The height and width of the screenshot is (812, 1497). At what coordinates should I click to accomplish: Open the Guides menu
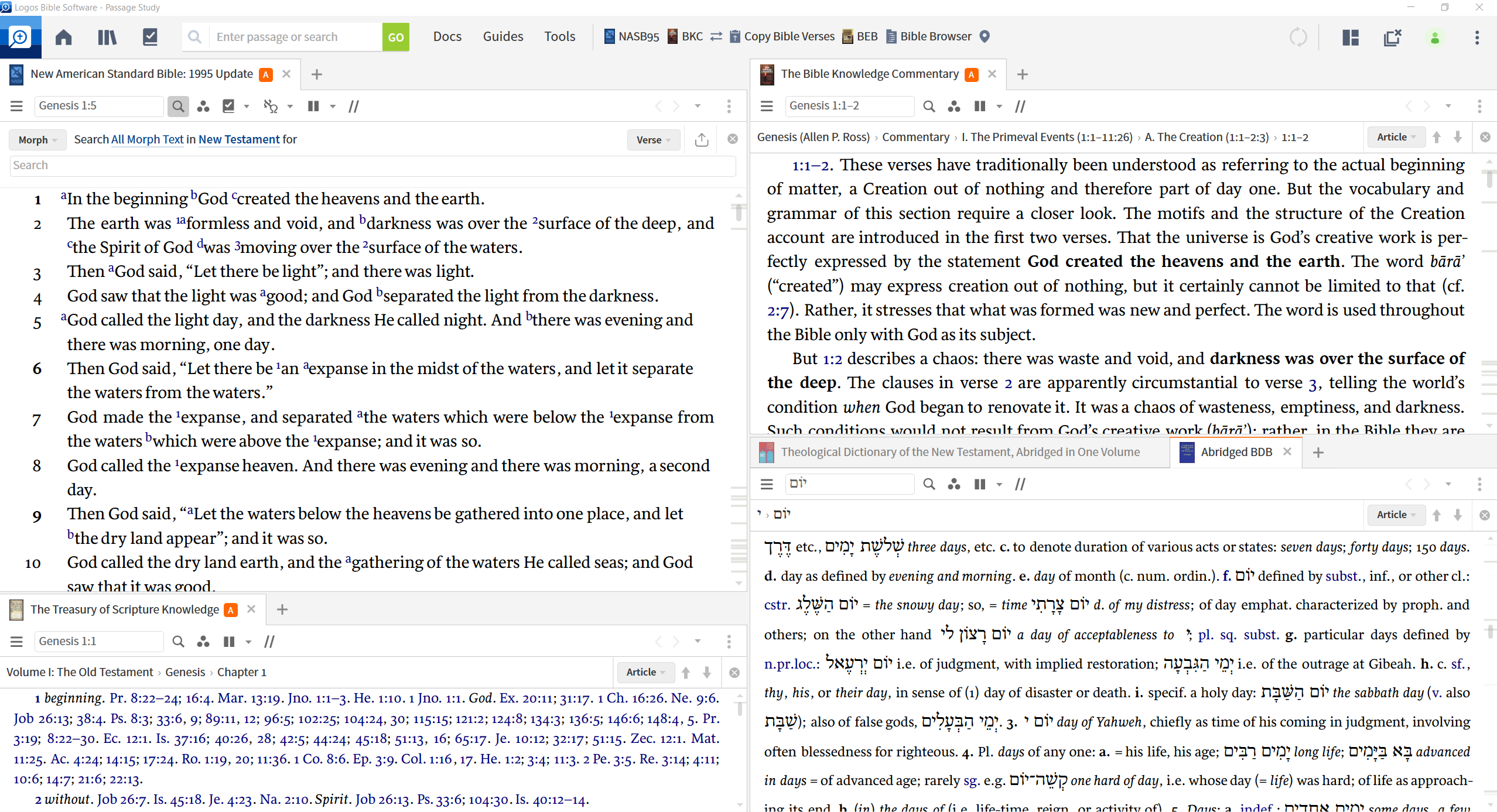[503, 36]
